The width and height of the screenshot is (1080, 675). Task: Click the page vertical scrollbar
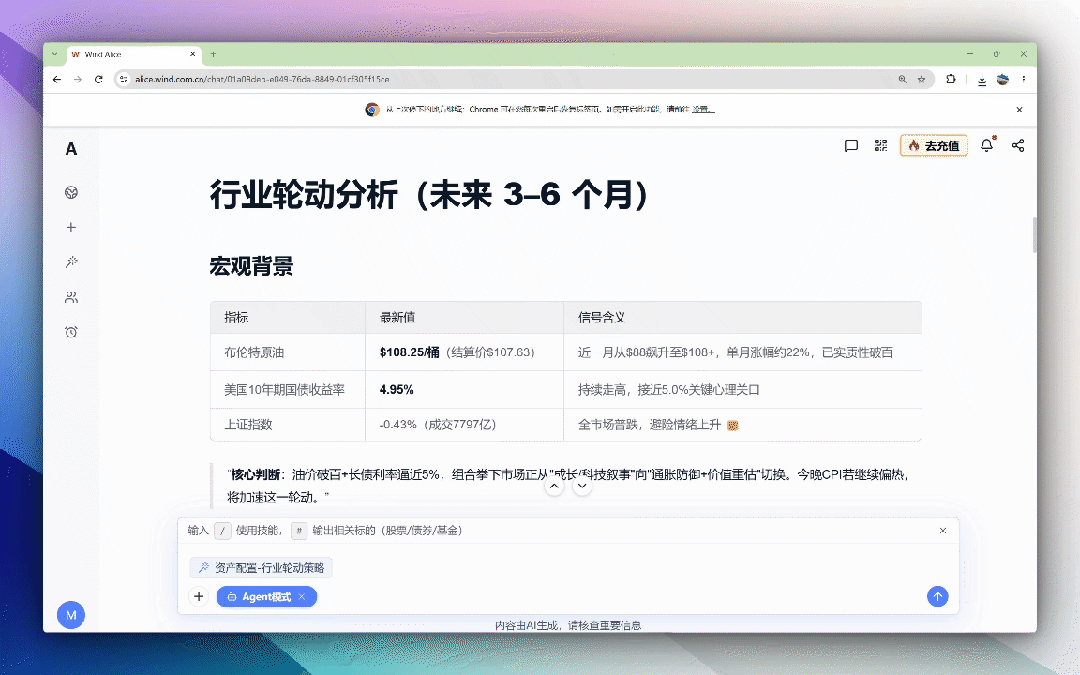[x=1034, y=236]
